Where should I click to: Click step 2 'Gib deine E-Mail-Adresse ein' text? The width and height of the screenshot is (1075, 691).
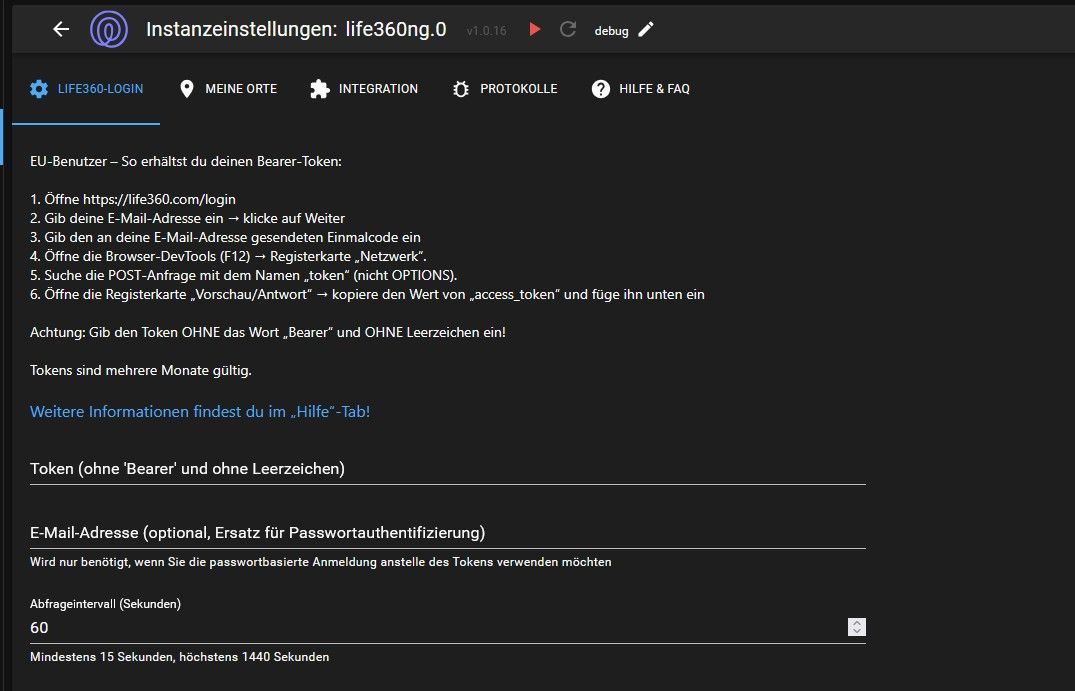187,219
